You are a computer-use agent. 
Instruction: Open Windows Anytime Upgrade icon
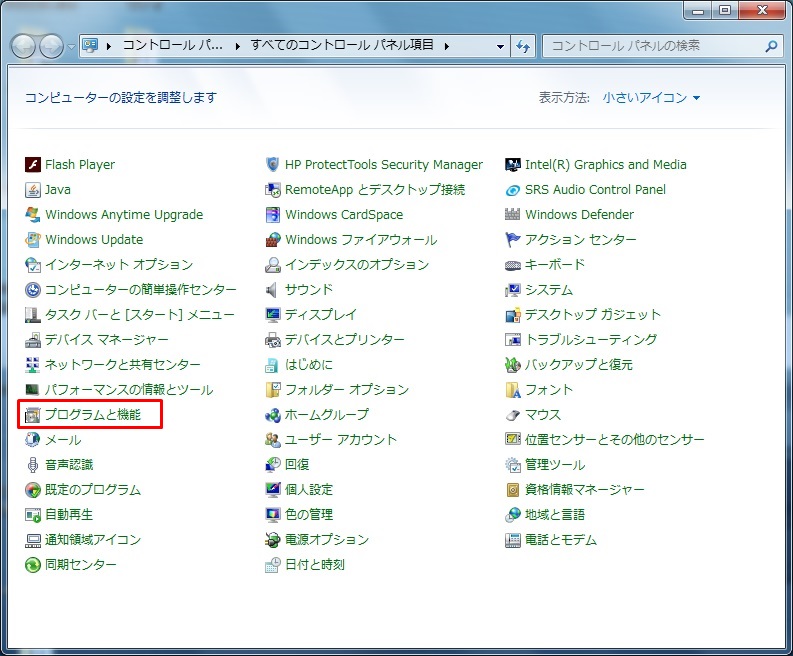33,214
